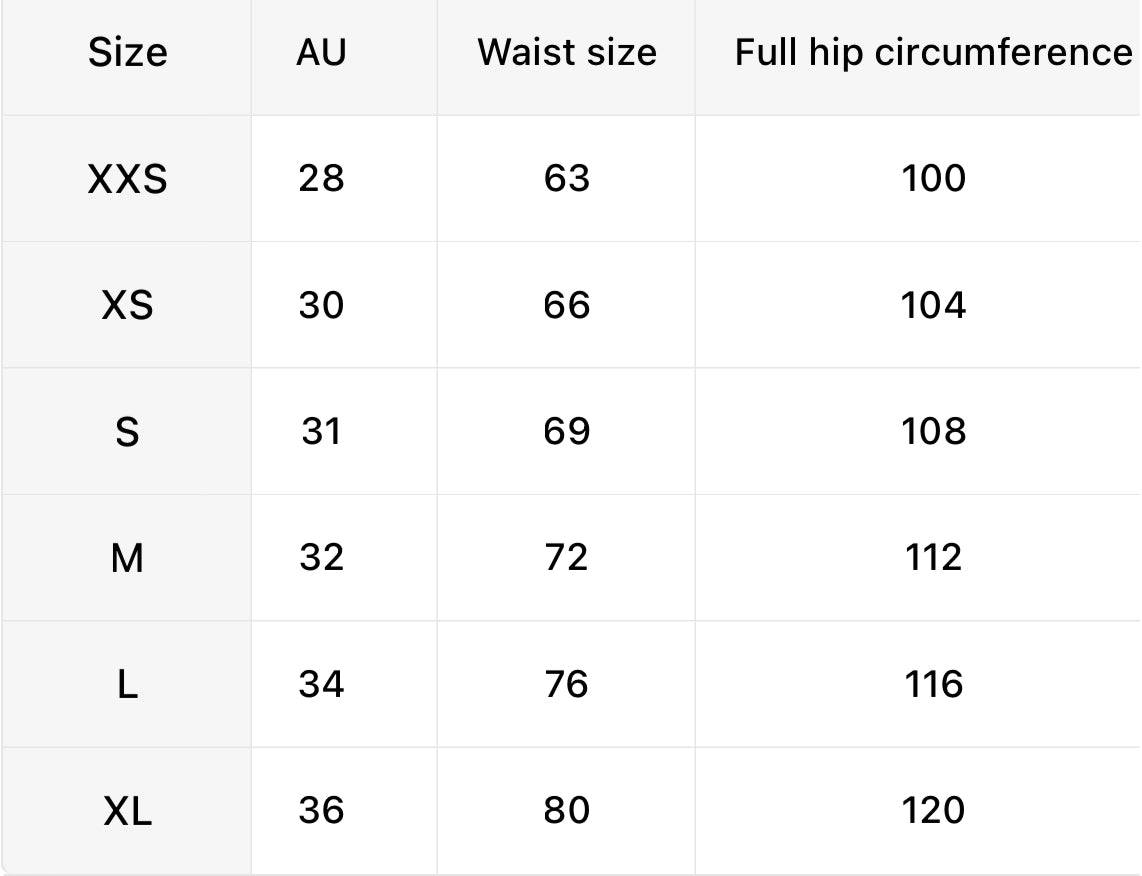Image resolution: width=1142 pixels, height=876 pixels.
Task: Select the M size row label
Action: click(127, 558)
